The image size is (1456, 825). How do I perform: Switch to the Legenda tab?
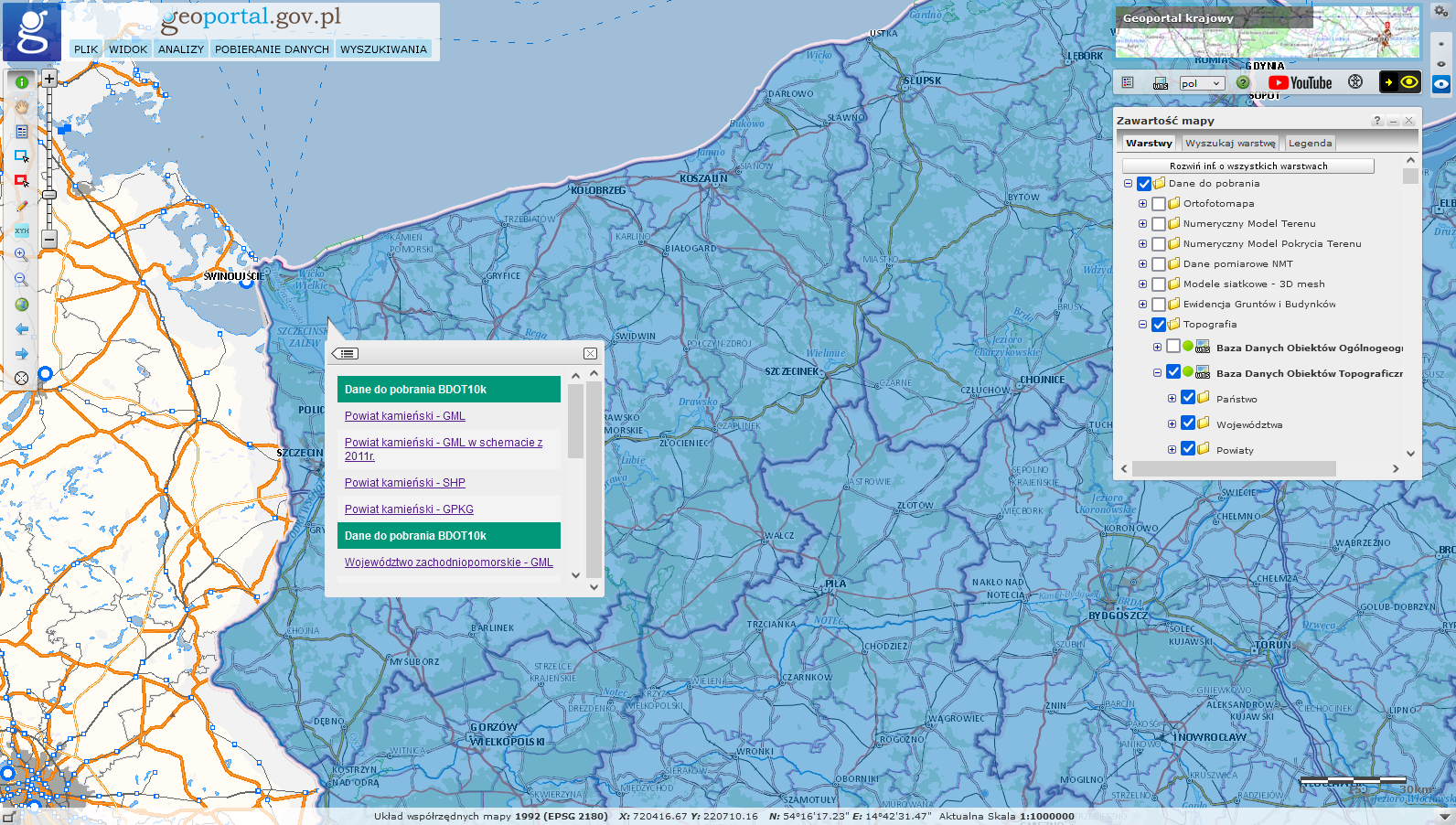[1310, 144]
